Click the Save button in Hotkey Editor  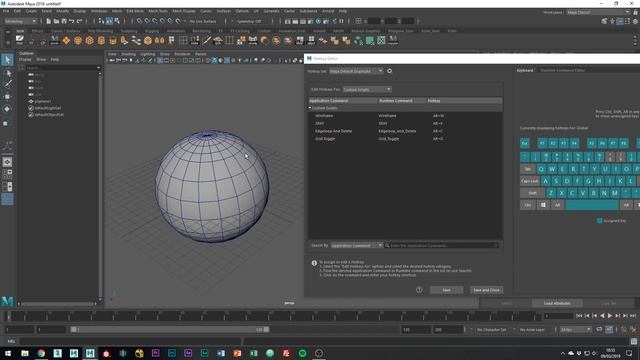click(447, 290)
